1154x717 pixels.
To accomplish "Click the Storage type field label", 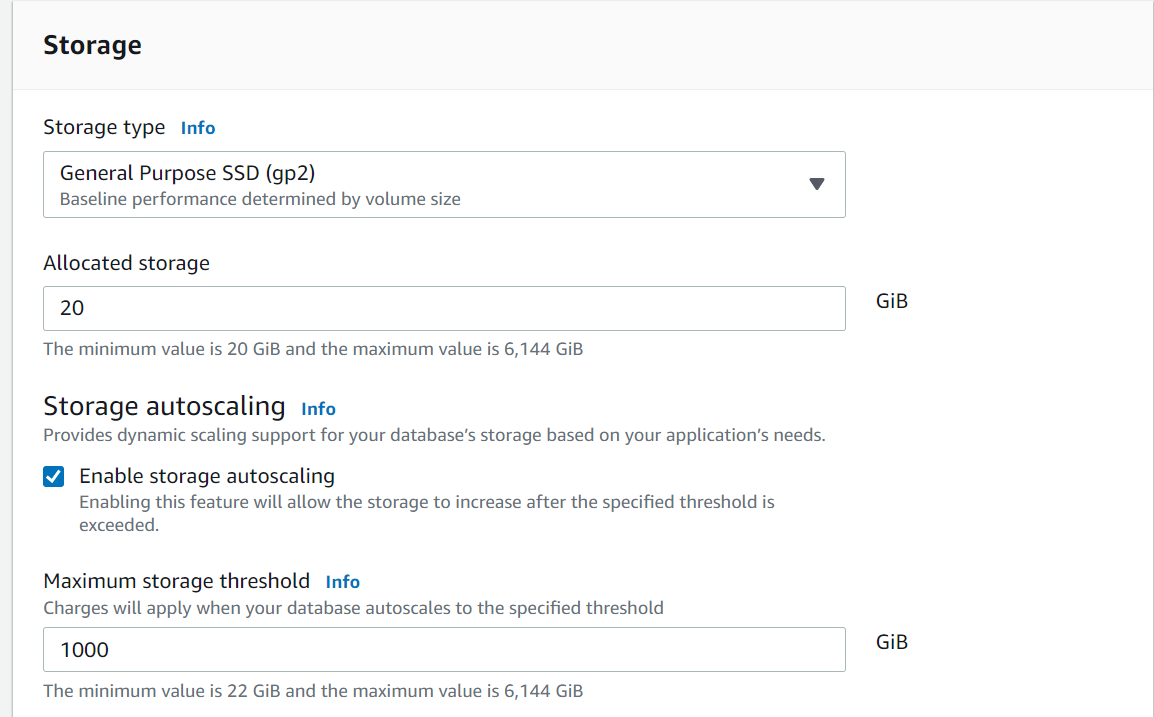I will 104,128.
